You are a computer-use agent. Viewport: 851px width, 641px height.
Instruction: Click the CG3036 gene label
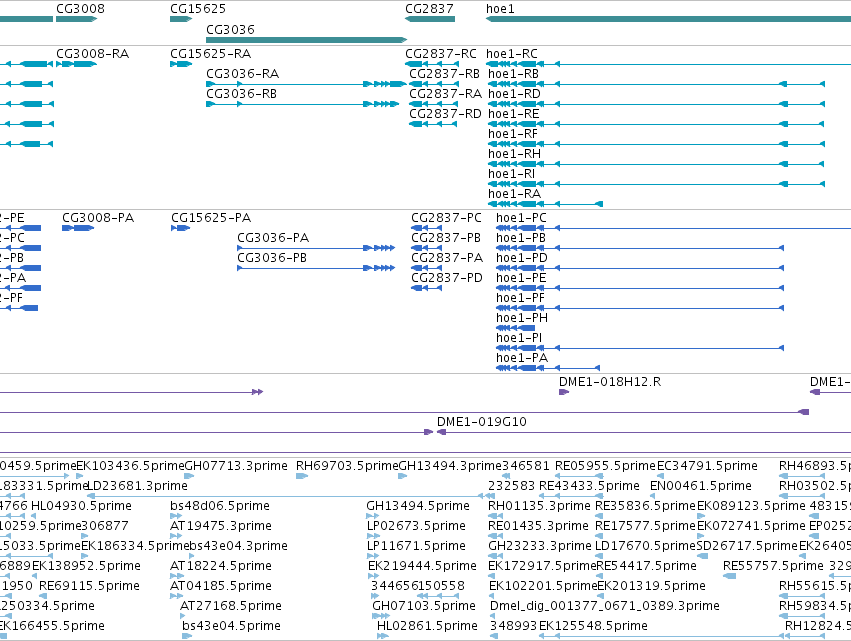click(x=230, y=29)
